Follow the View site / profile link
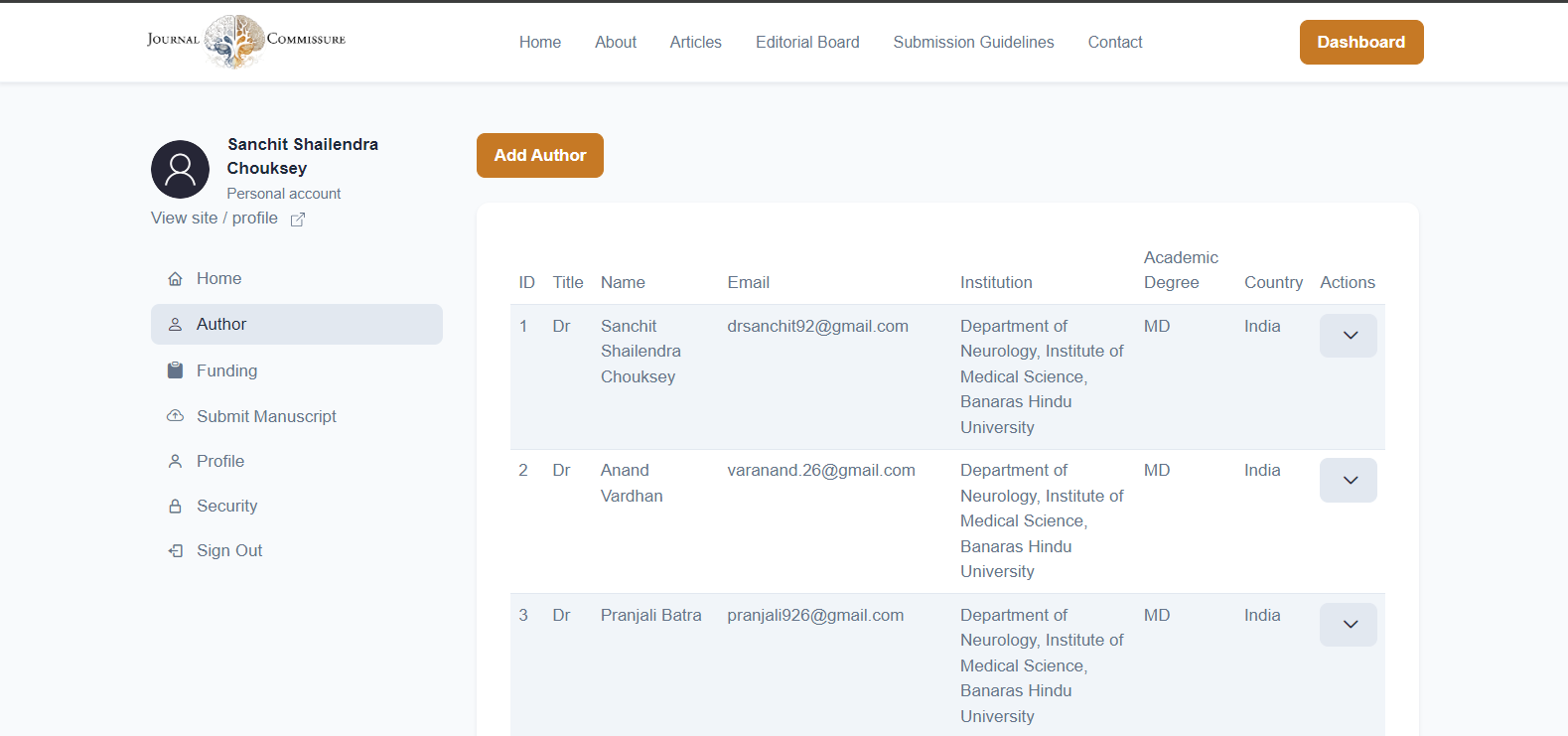Image resolution: width=1568 pixels, height=736 pixels. 214,219
